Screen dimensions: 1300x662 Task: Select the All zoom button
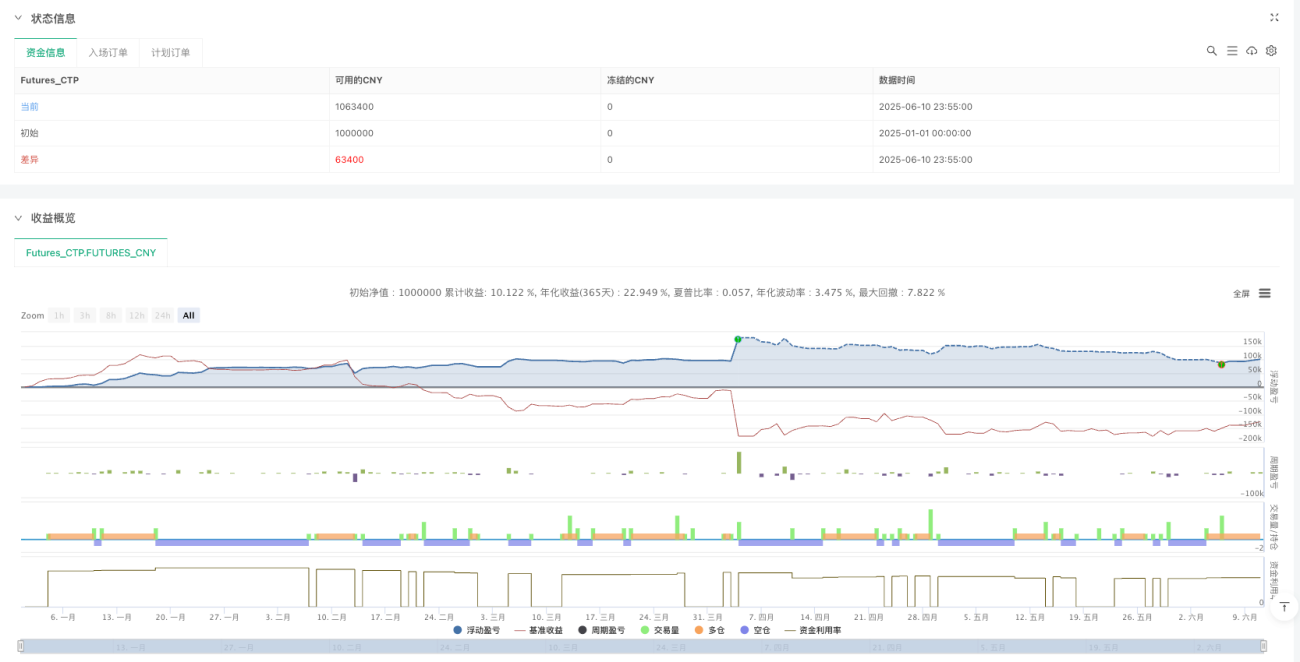pos(189,315)
